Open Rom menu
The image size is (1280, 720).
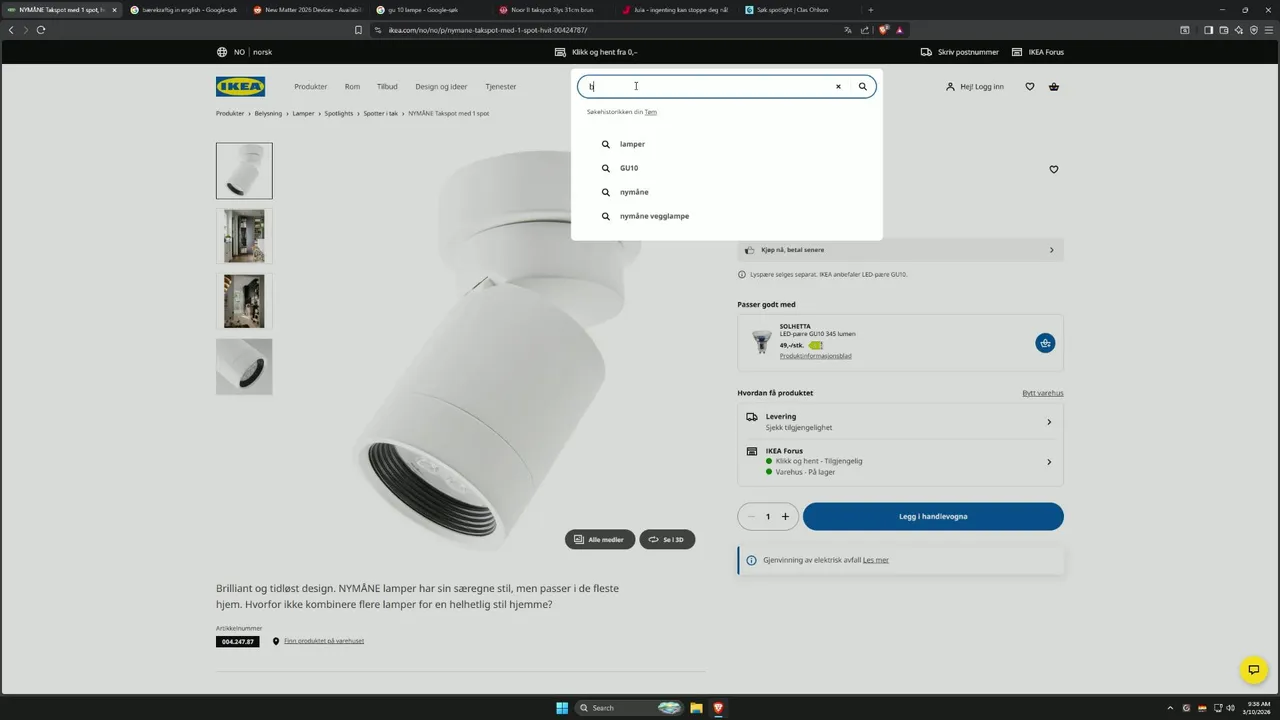coord(352,87)
